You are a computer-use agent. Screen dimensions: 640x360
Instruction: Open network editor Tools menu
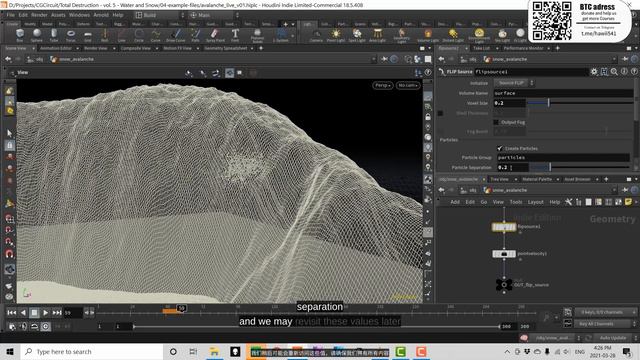(516, 202)
